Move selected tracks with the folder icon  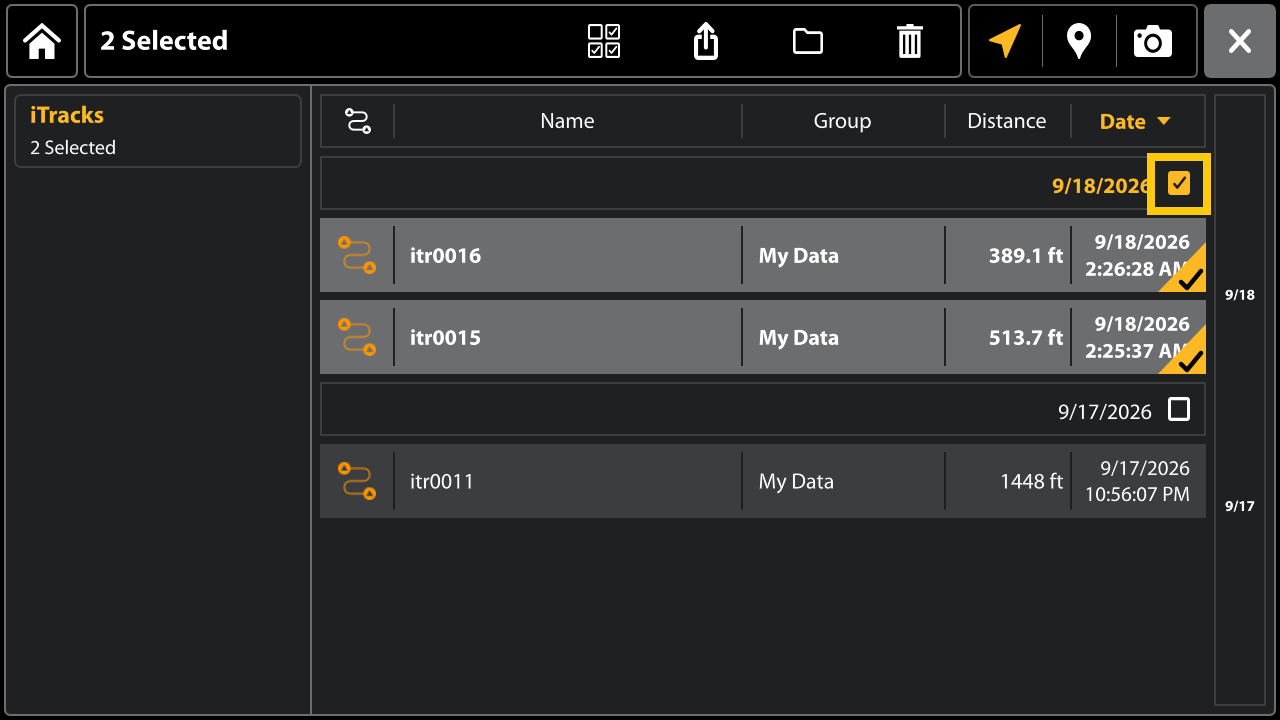tap(808, 41)
